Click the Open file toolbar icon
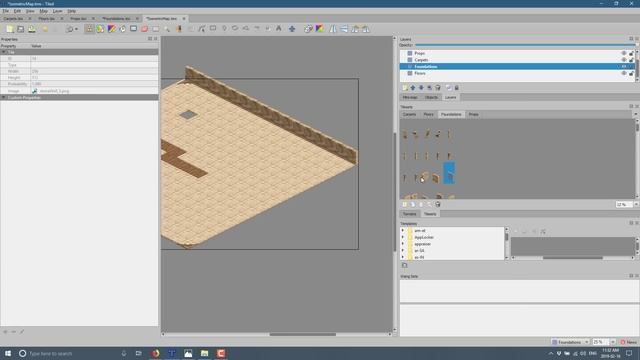The image size is (640, 360). click(x=20, y=29)
